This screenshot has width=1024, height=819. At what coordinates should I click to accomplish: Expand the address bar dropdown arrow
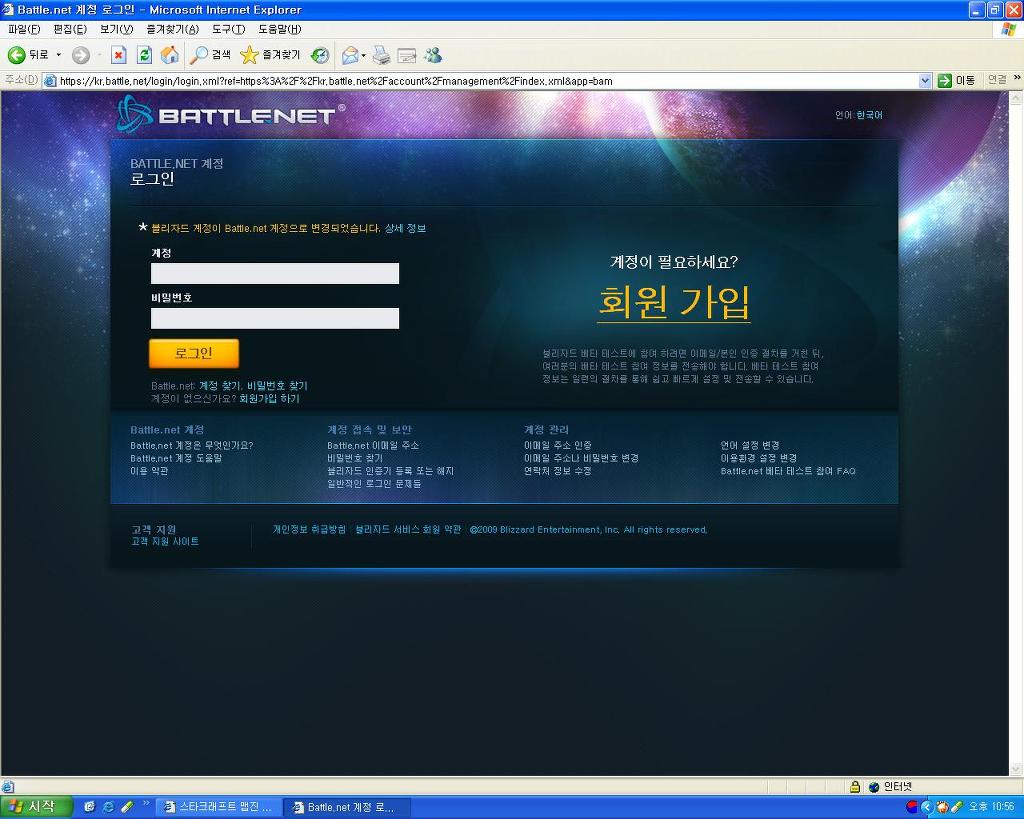pyautogui.click(x=925, y=81)
